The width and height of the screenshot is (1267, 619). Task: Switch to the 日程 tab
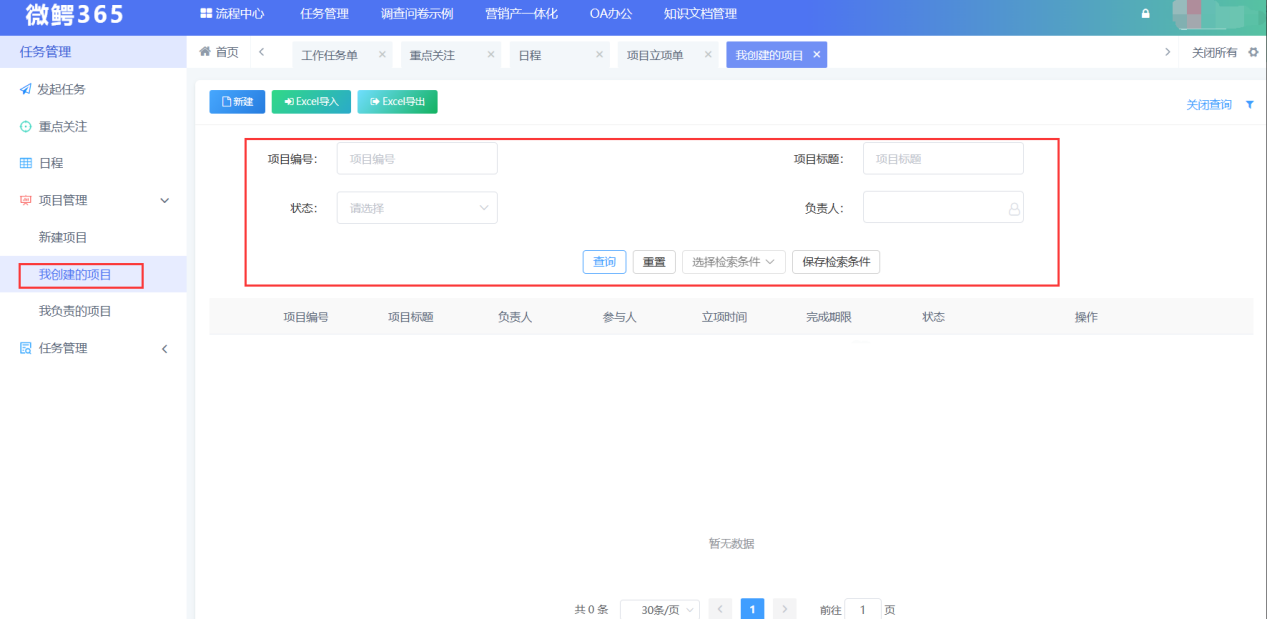click(531, 54)
